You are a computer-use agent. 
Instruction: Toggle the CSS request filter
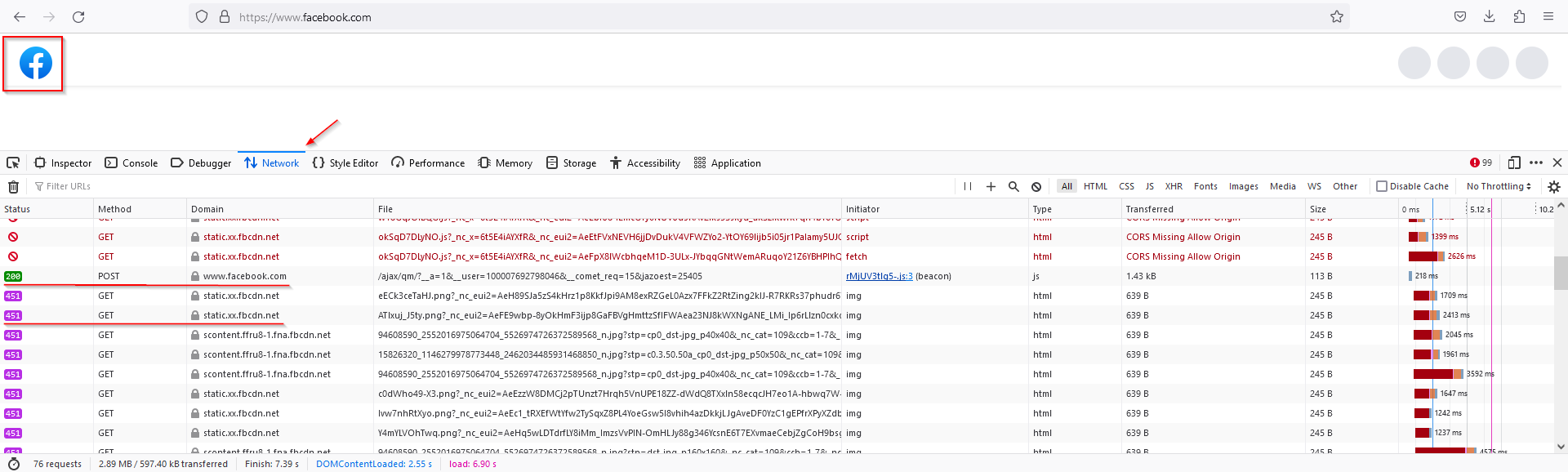click(1126, 186)
